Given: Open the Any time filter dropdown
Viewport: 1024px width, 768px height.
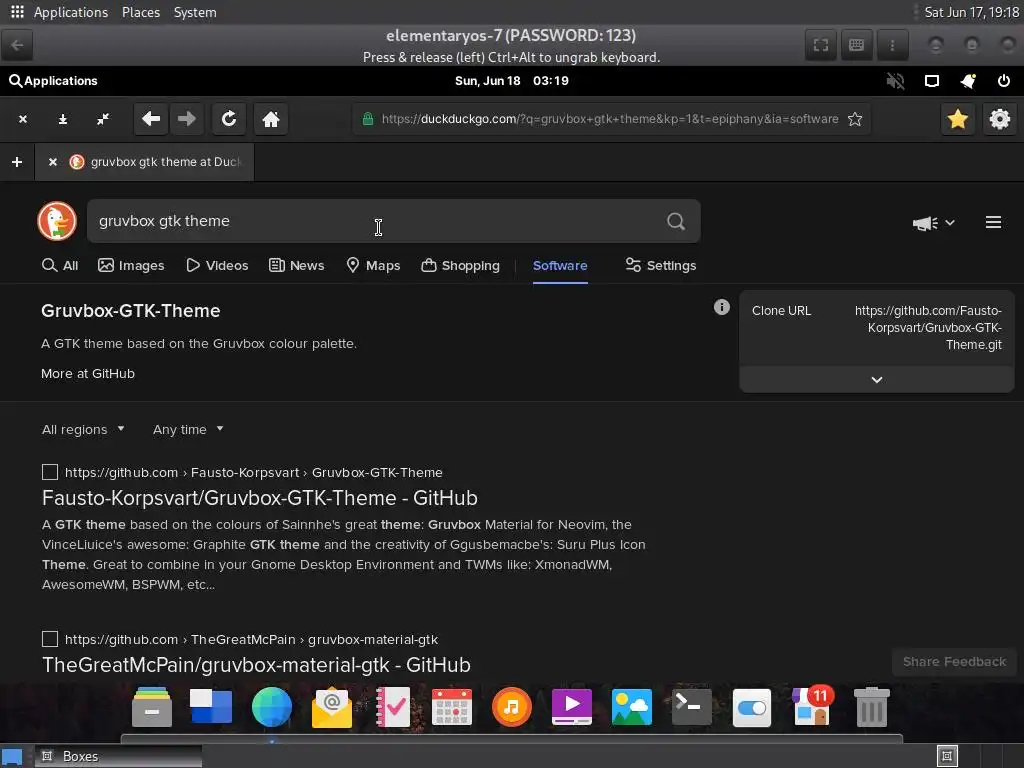Looking at the screenshot, I should pos(188,429).
